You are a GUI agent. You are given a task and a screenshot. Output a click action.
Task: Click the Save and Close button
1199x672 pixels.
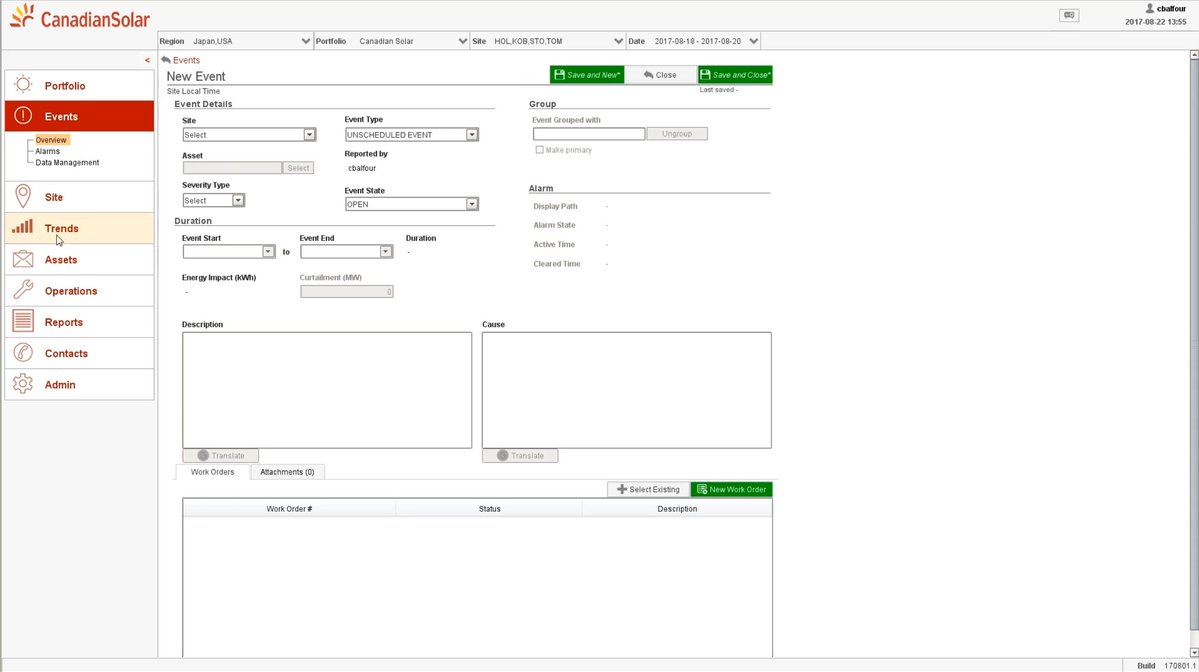pos(735,75)
